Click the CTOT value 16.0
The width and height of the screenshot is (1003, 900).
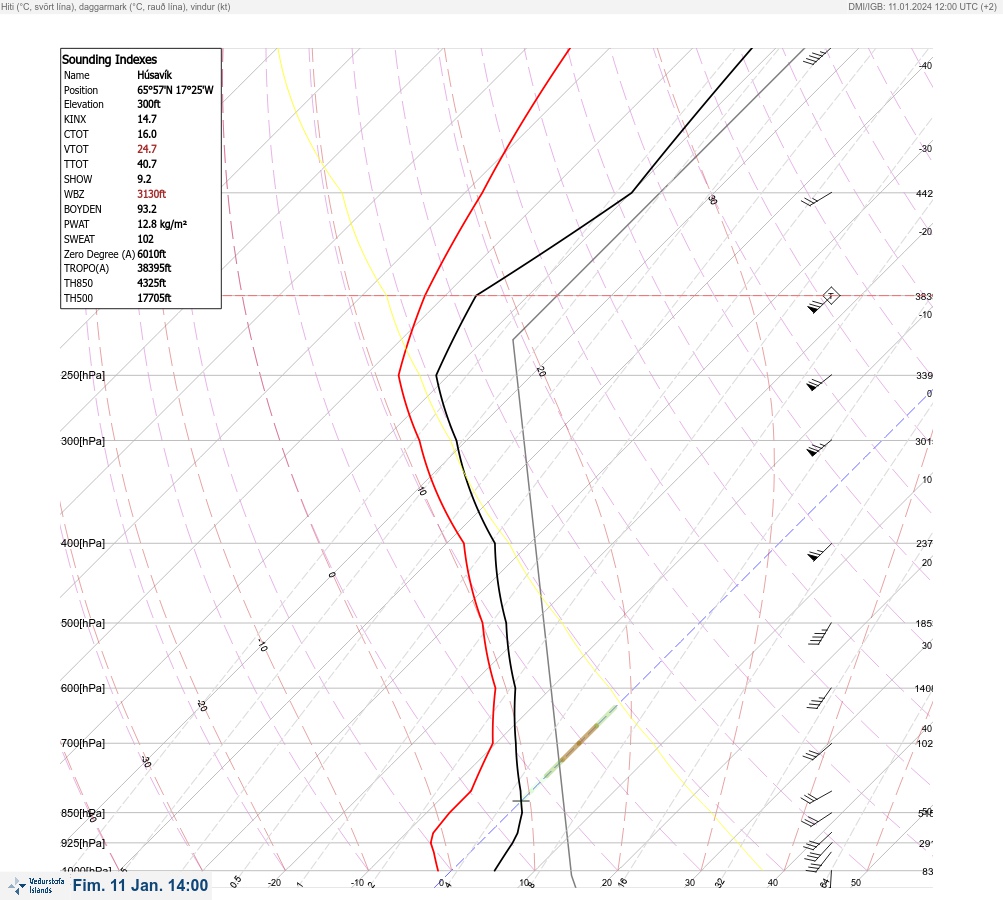point(146,134)
